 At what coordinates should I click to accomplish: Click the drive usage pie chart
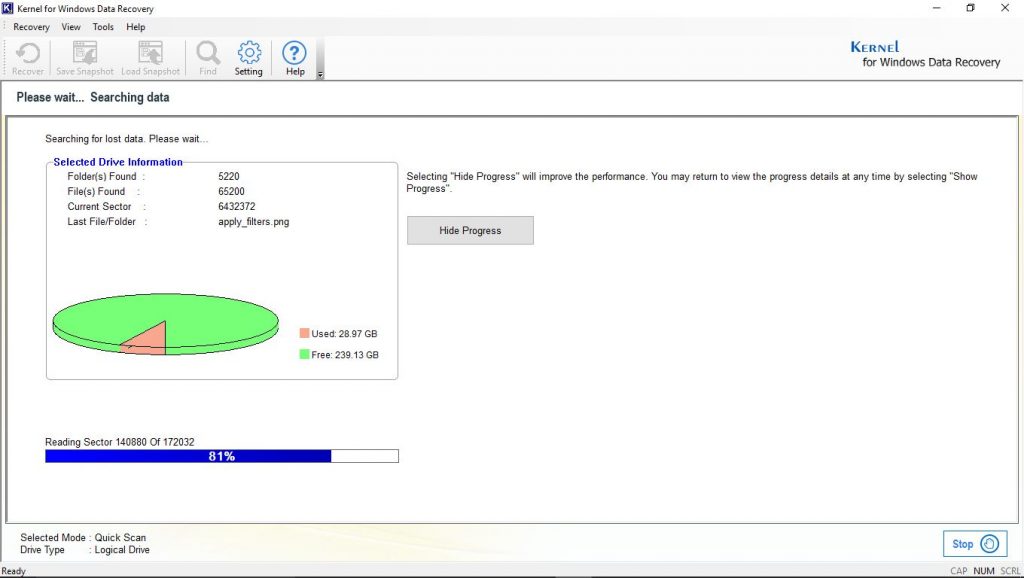coord(165,323)
